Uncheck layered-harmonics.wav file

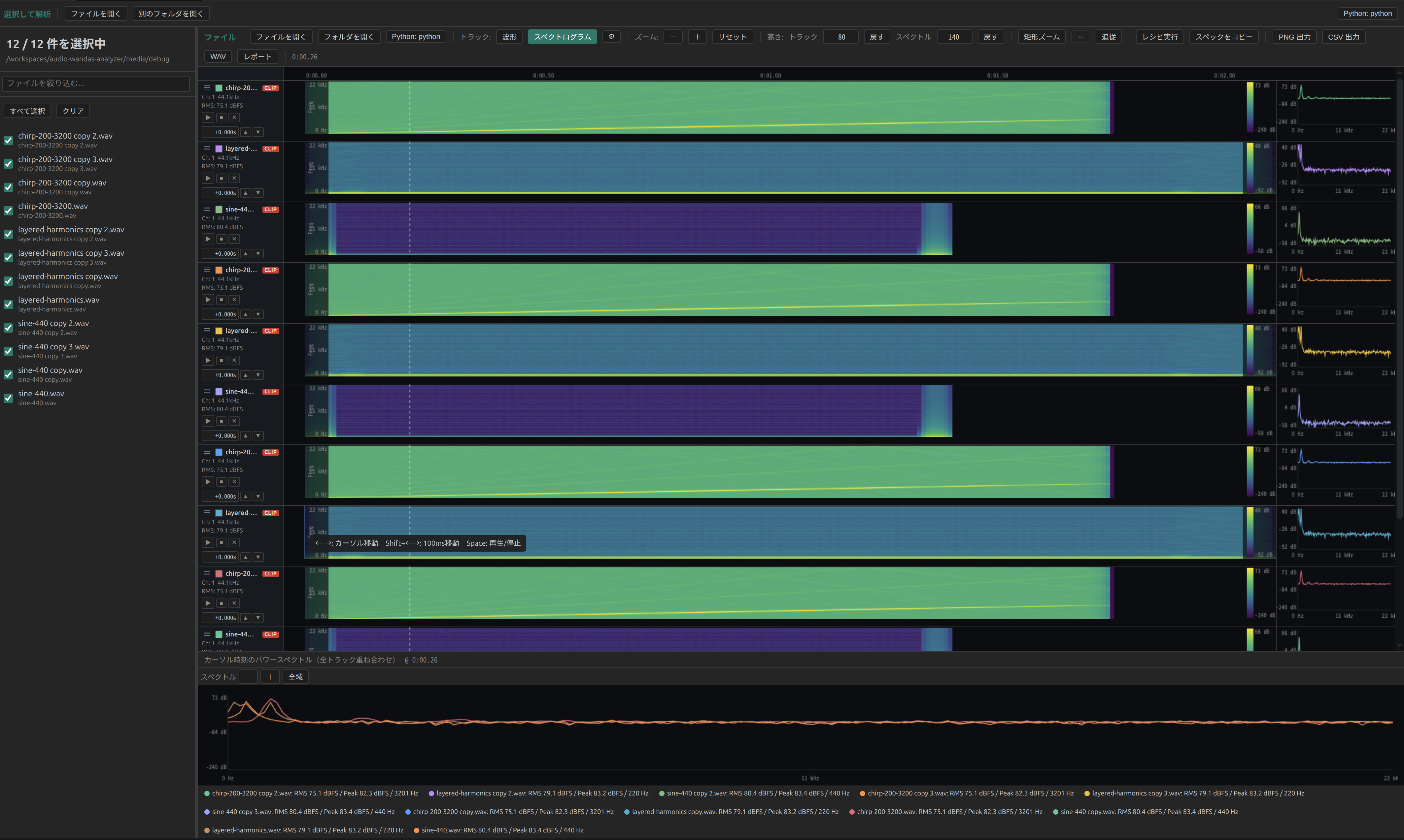tap(9, 305)
